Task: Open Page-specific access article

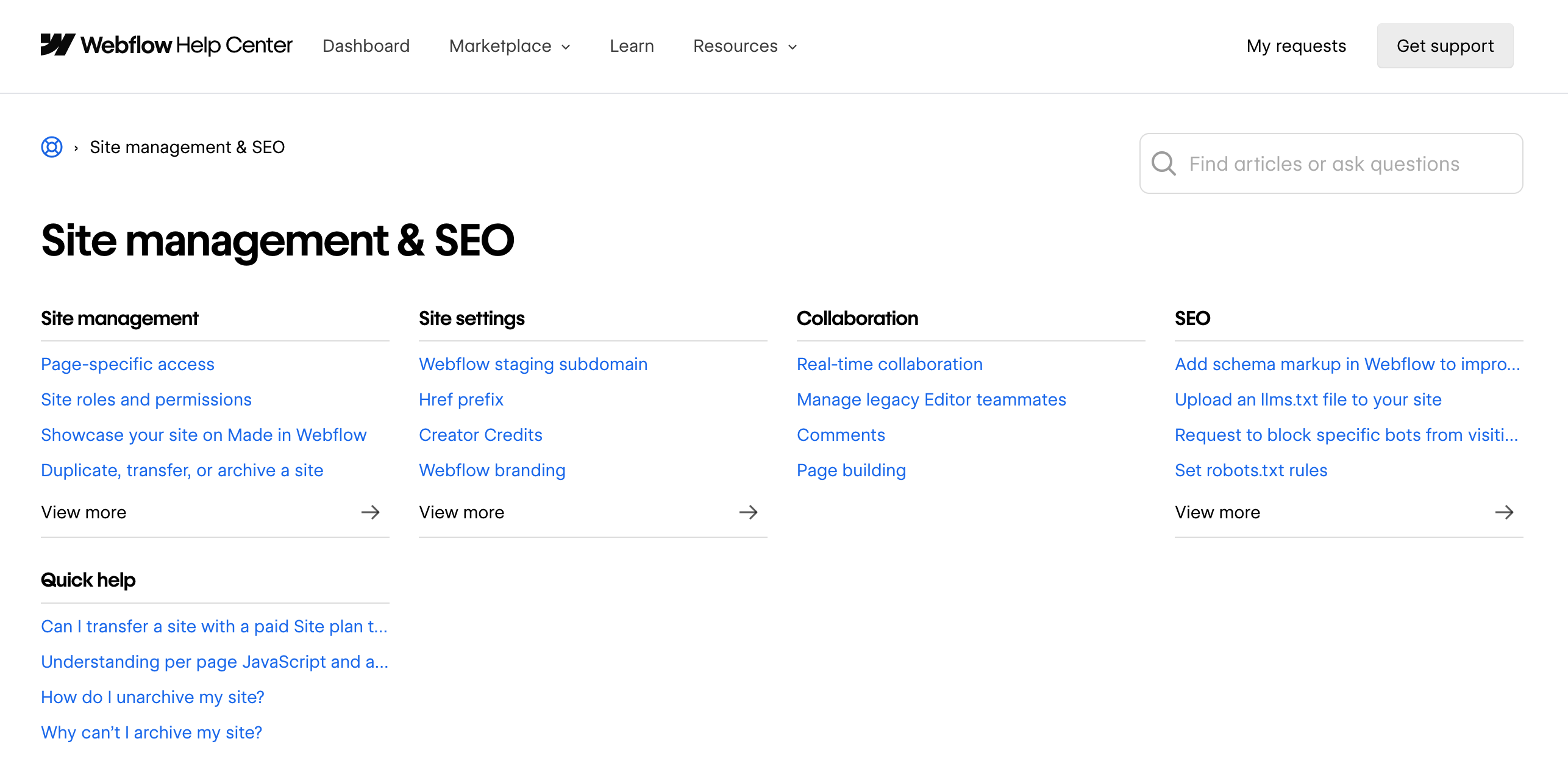Action: point(127,364)
